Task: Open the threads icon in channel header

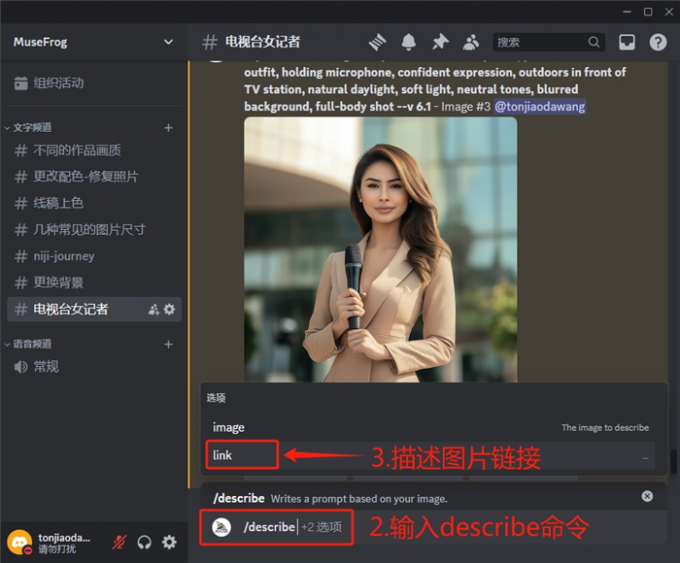Action: (377, 42)
